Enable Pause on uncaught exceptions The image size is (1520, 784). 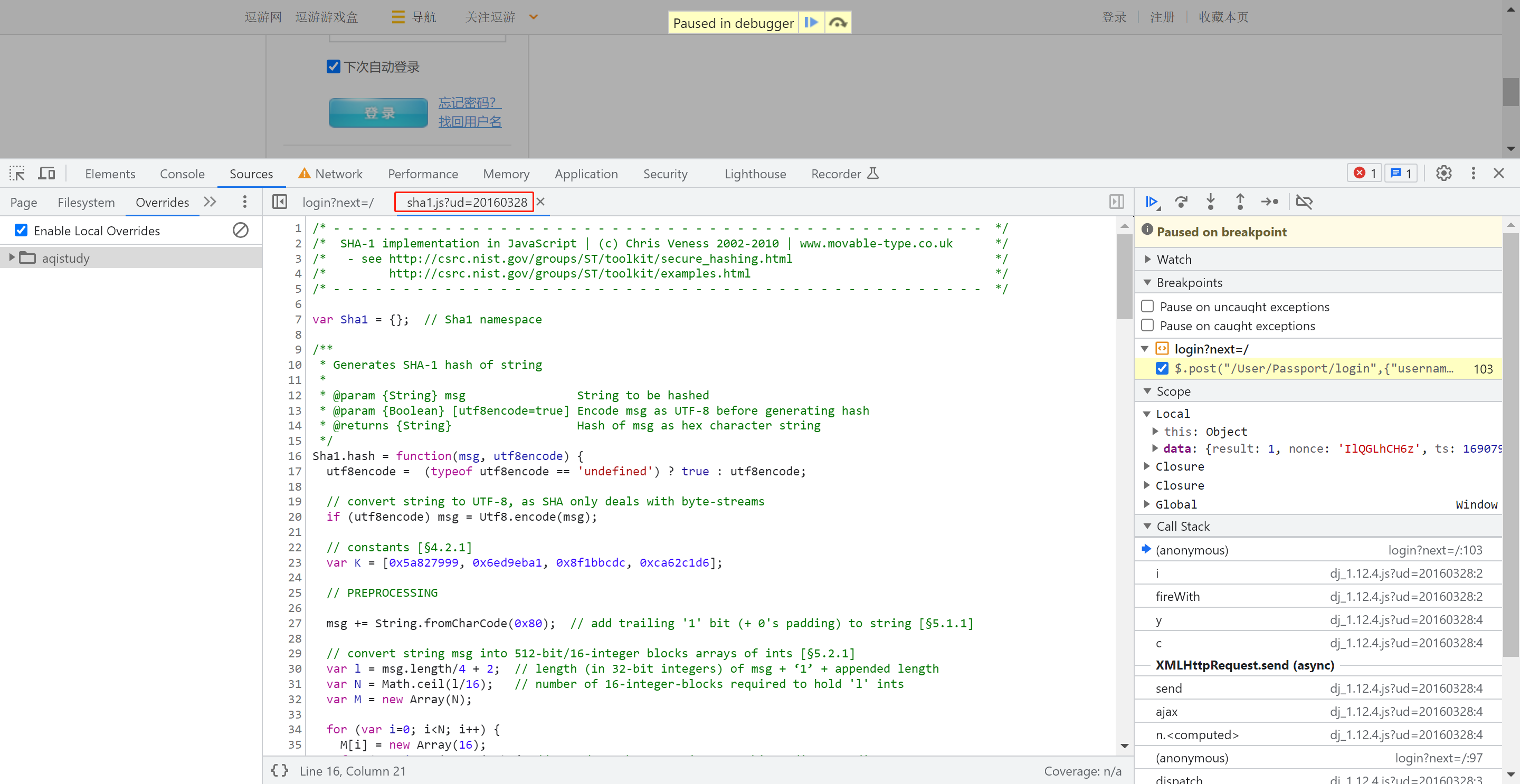click(1148, 306)
